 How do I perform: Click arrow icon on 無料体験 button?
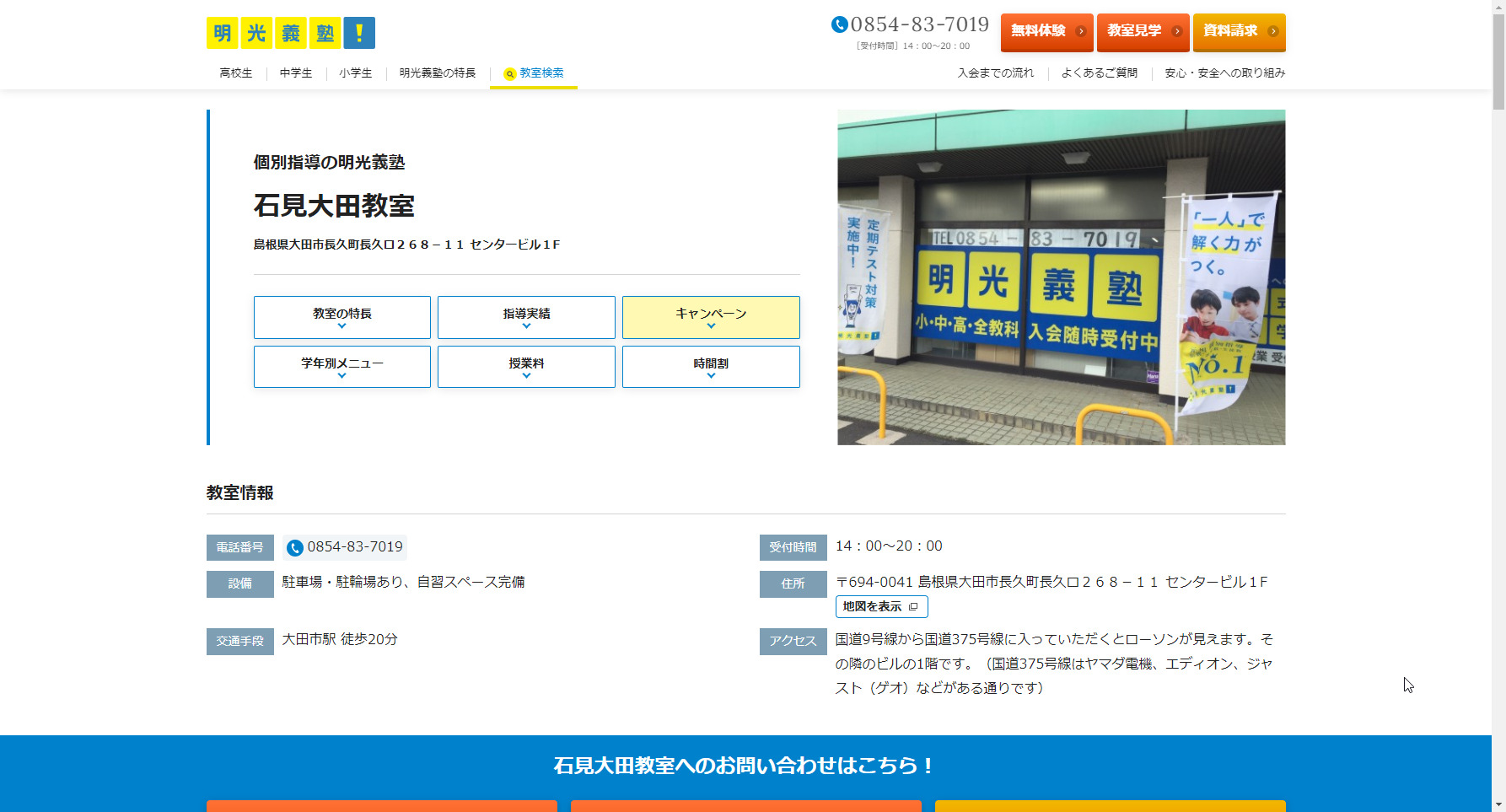1081,31
